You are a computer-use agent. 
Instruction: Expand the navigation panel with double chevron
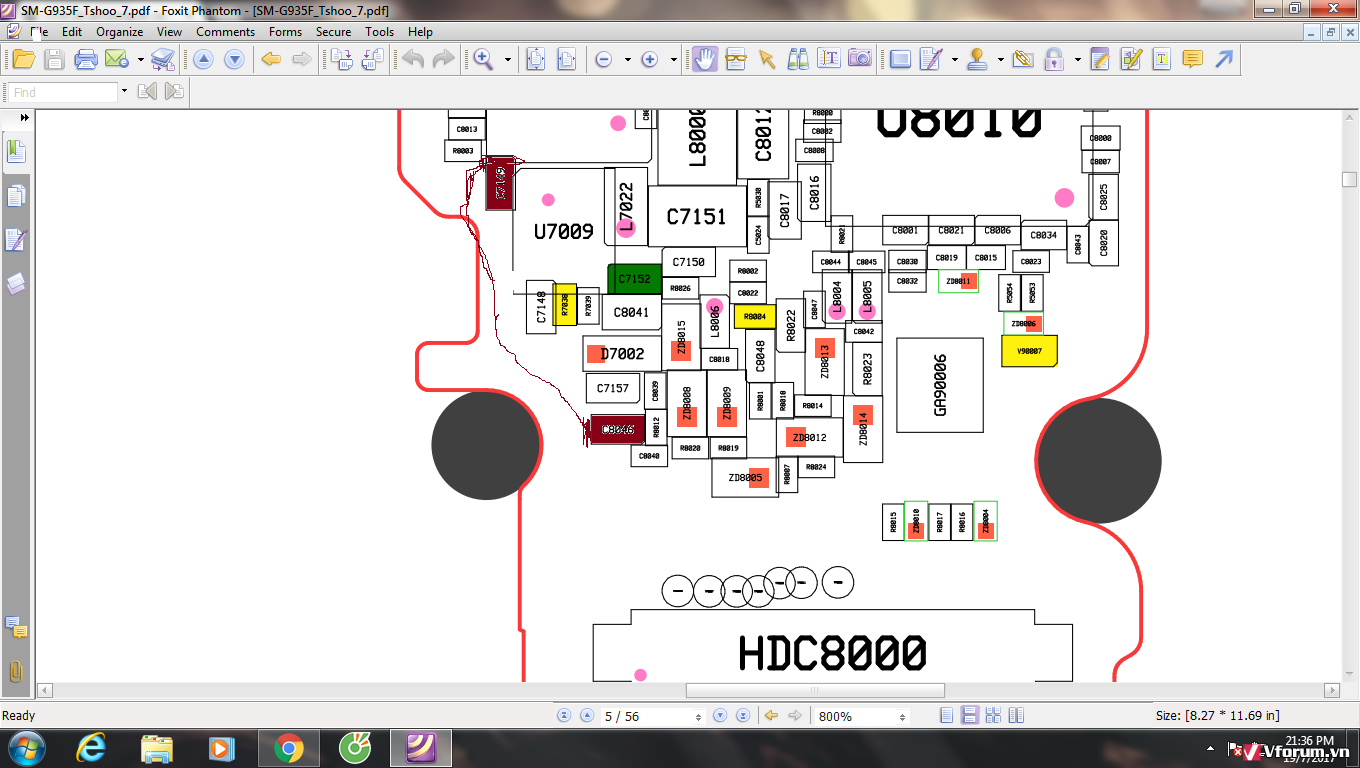point(24,118)
